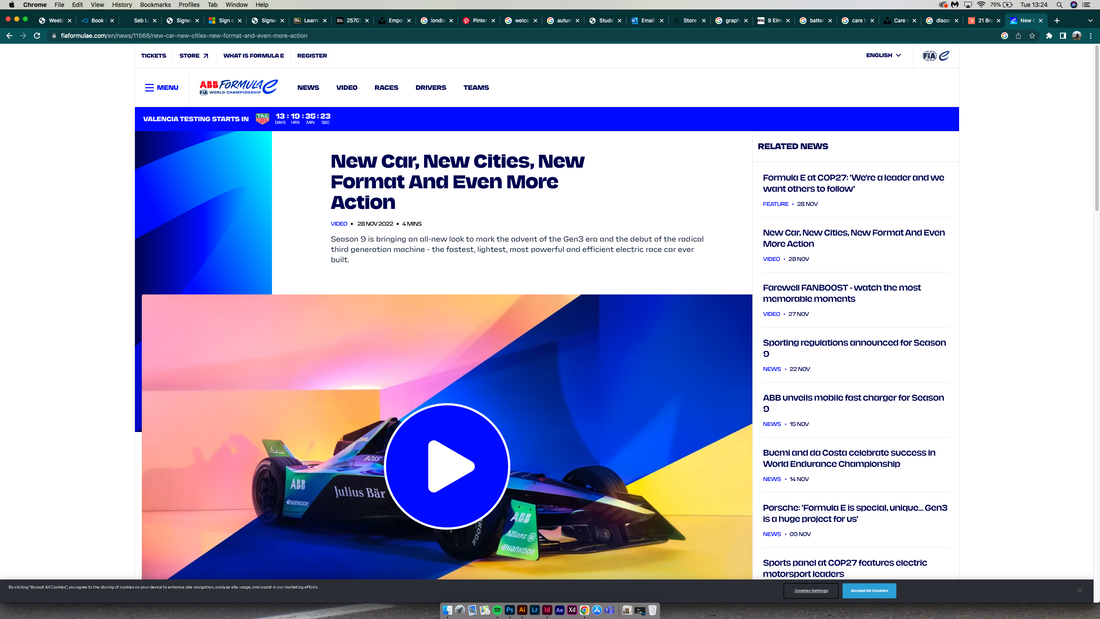Play the Gen3 car video
This screenshot has width=1100, height=619.
[x=447, y=466]
